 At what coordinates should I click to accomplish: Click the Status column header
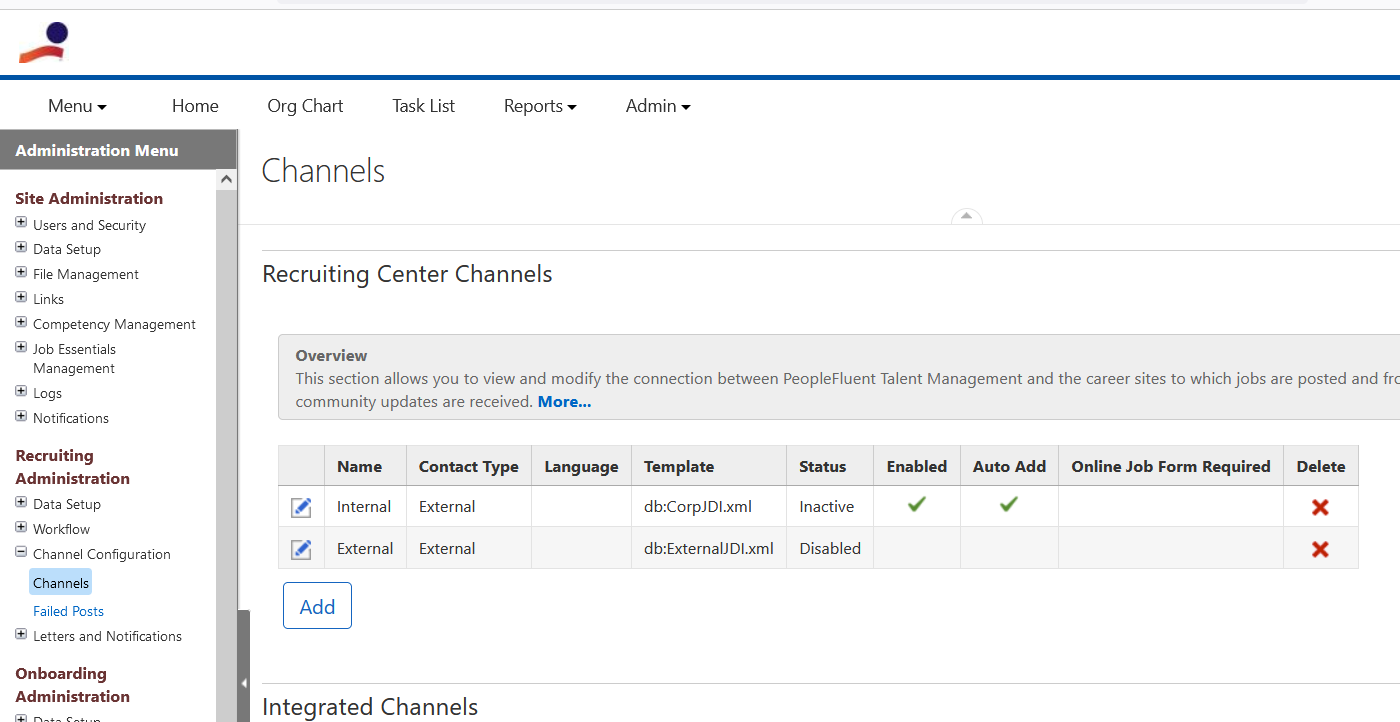tap(830, 466)
